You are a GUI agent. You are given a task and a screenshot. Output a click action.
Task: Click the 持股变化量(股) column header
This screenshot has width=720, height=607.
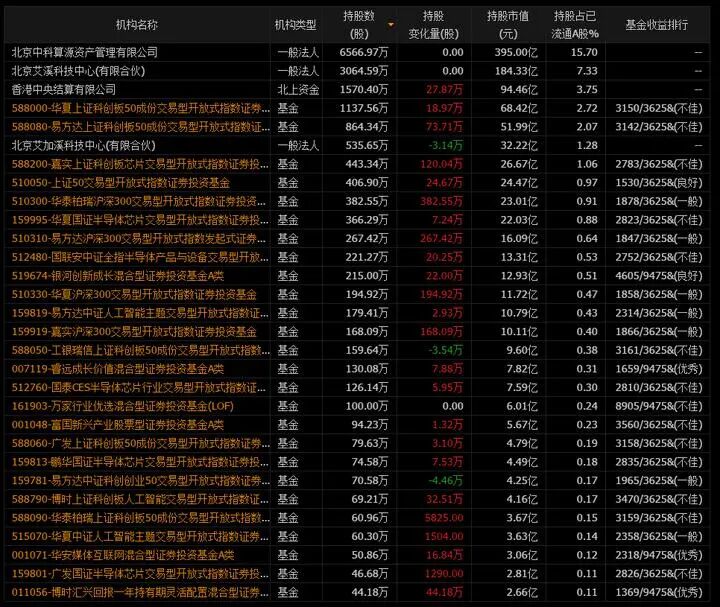click(433, 25)
